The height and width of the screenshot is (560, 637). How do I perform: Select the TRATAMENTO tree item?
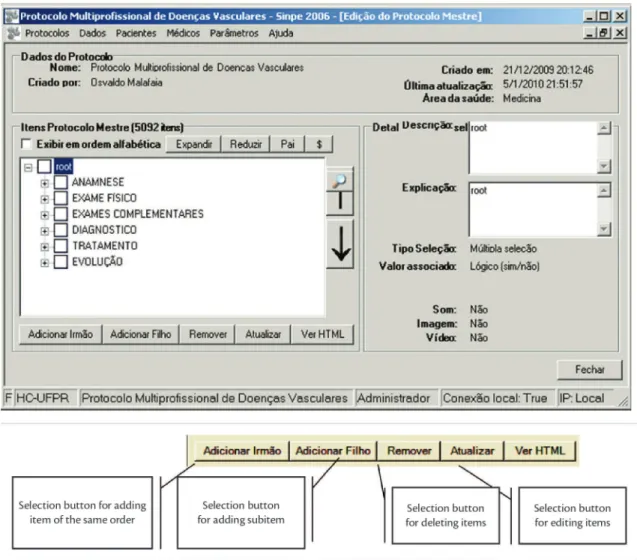(x=105, y=246)
